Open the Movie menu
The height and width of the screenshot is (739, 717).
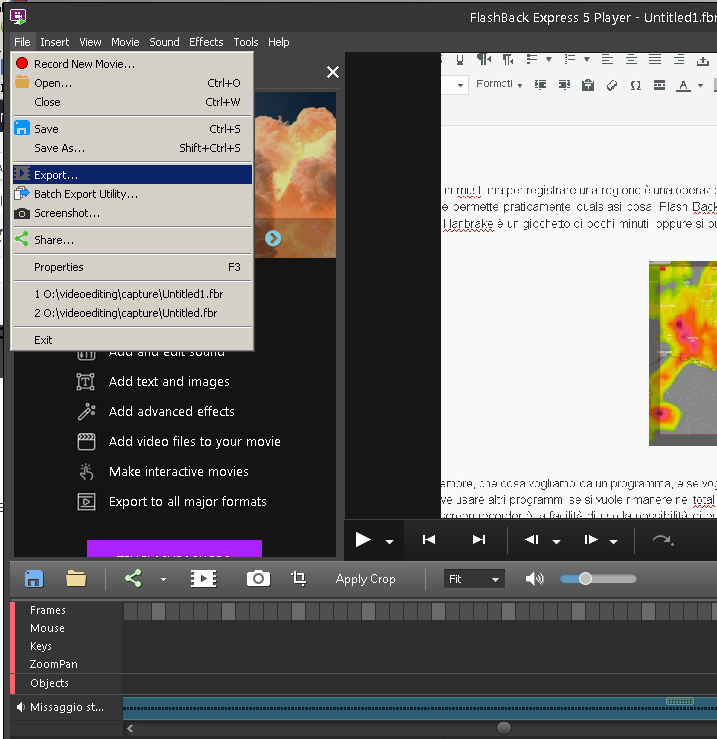tap(125, 42)
